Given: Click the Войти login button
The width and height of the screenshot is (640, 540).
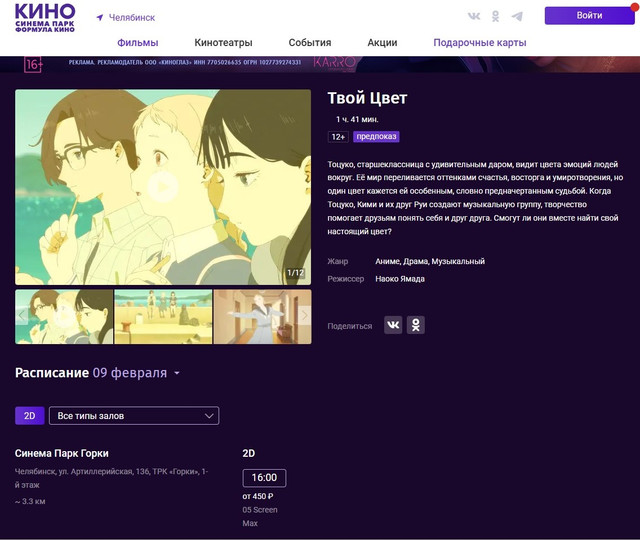Looking at the screenshot, I should pos(589,16).
